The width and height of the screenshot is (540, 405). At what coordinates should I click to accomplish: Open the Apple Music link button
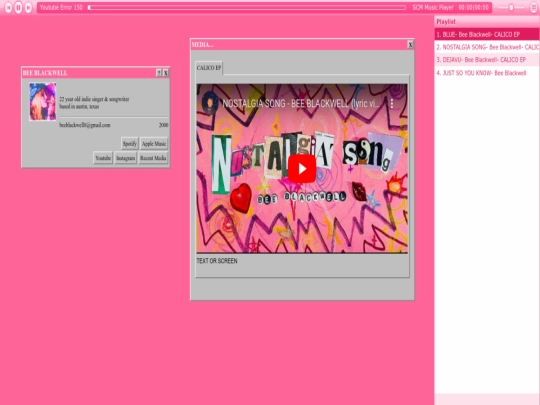point(154,144)
